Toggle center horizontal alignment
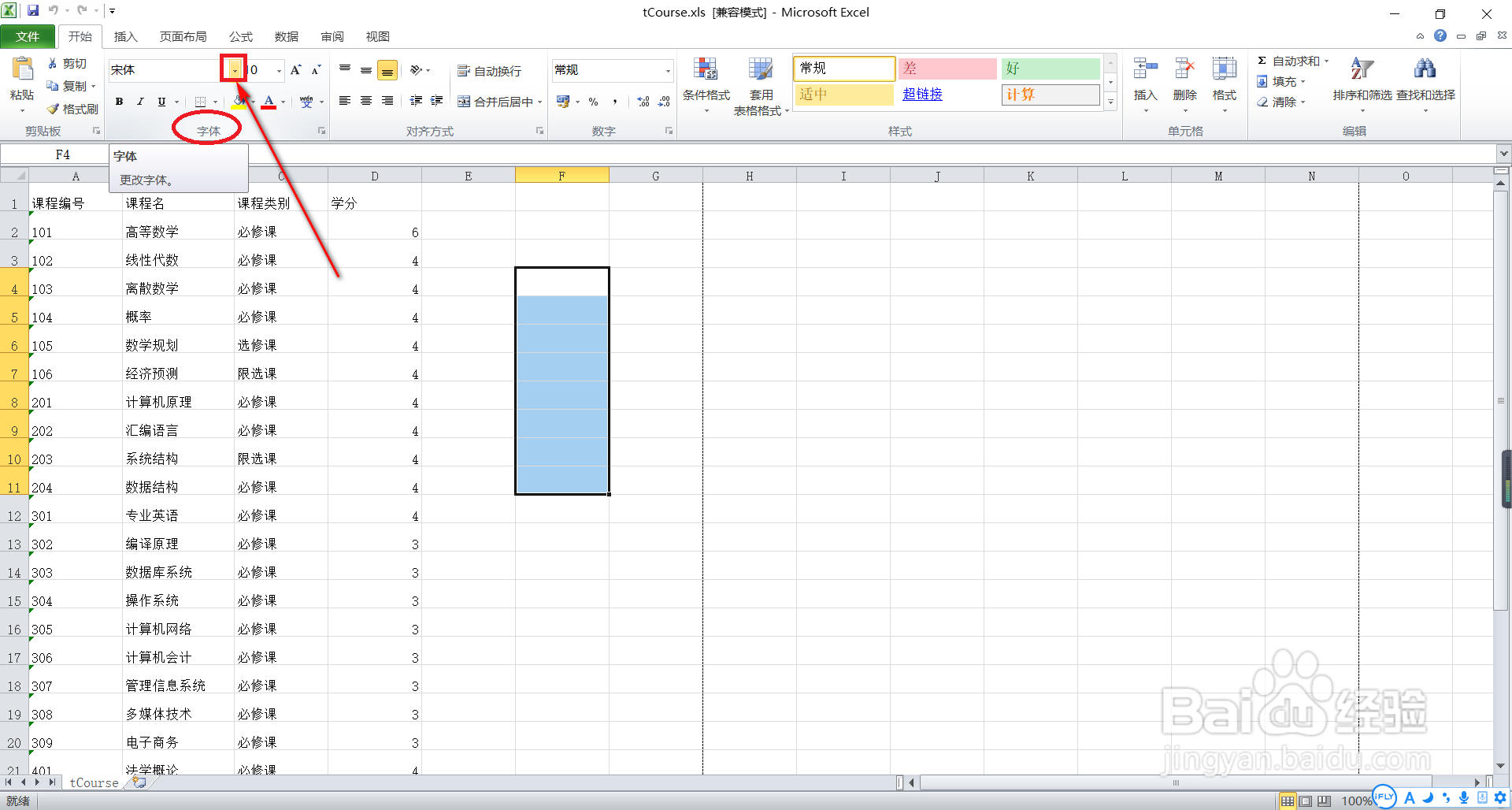The image size is (1512, 810). pos(366,101)
